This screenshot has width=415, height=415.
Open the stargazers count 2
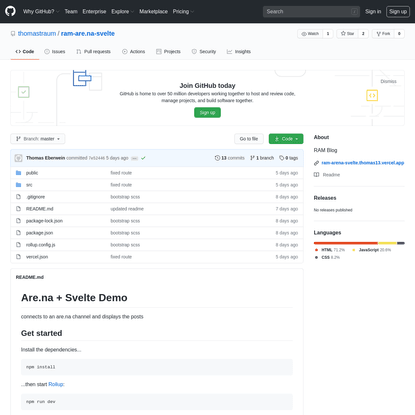(363, 34)
